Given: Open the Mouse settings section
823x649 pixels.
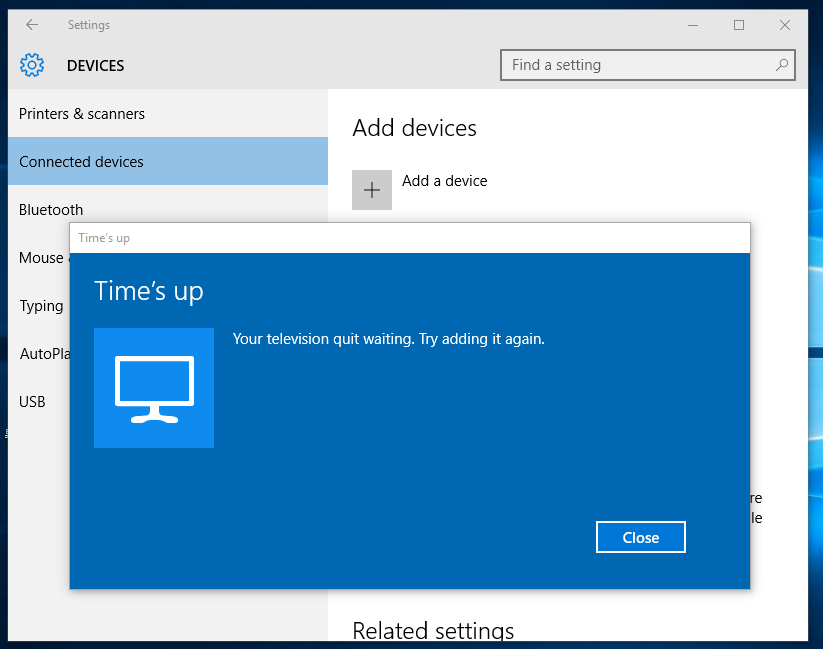Looking at the screenshot, I should tap(40, 257).
